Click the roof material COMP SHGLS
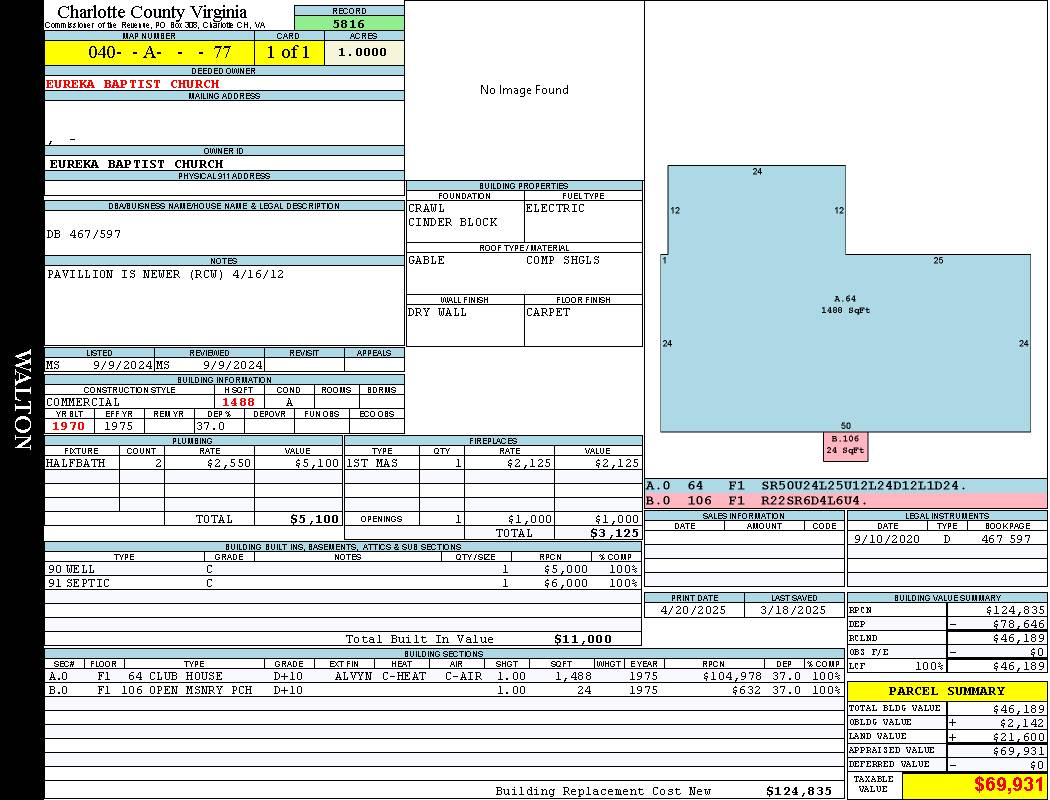This screenshot has width=1050, height=800. tap(562, 260)
